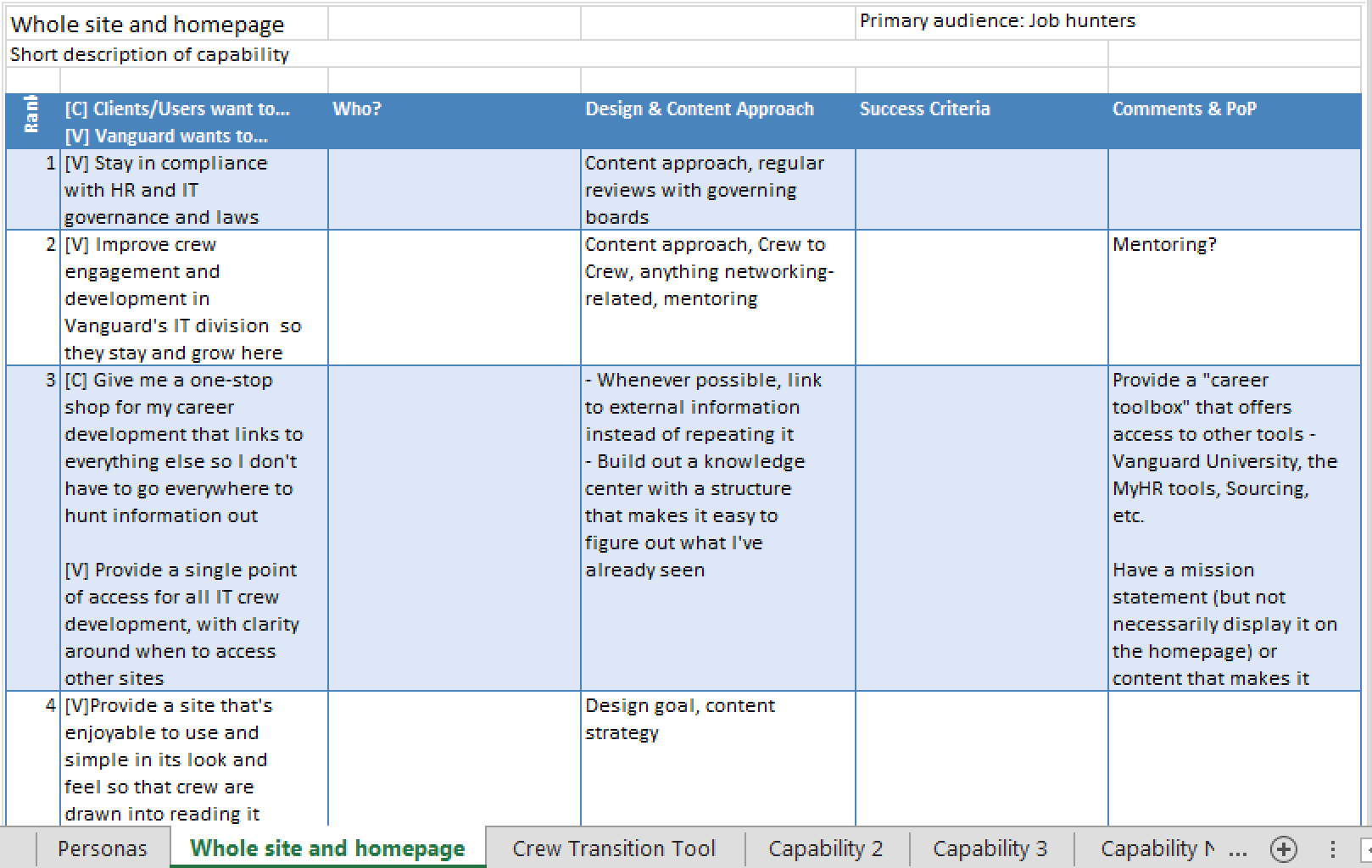
Task: Click 'Primary audience: Job hunters' cell
Action: pos(1107,24)
